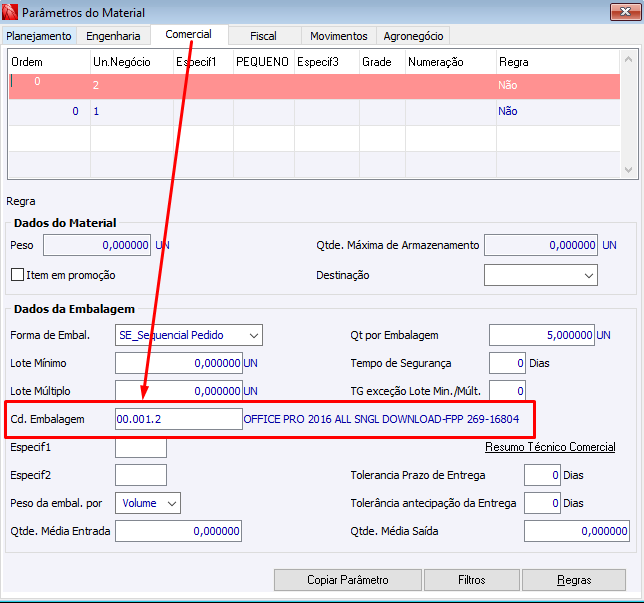Go to the Agronegócio tab
644x603 pixels.
pyautogui.click(x=413, y=36)
